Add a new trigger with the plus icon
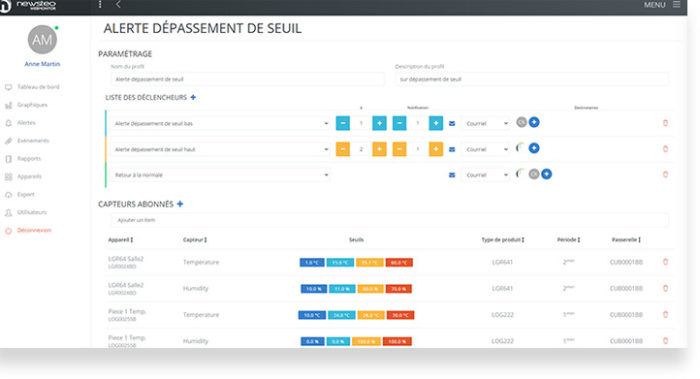This screenshot has height=379, width=700. click(193, 97)
